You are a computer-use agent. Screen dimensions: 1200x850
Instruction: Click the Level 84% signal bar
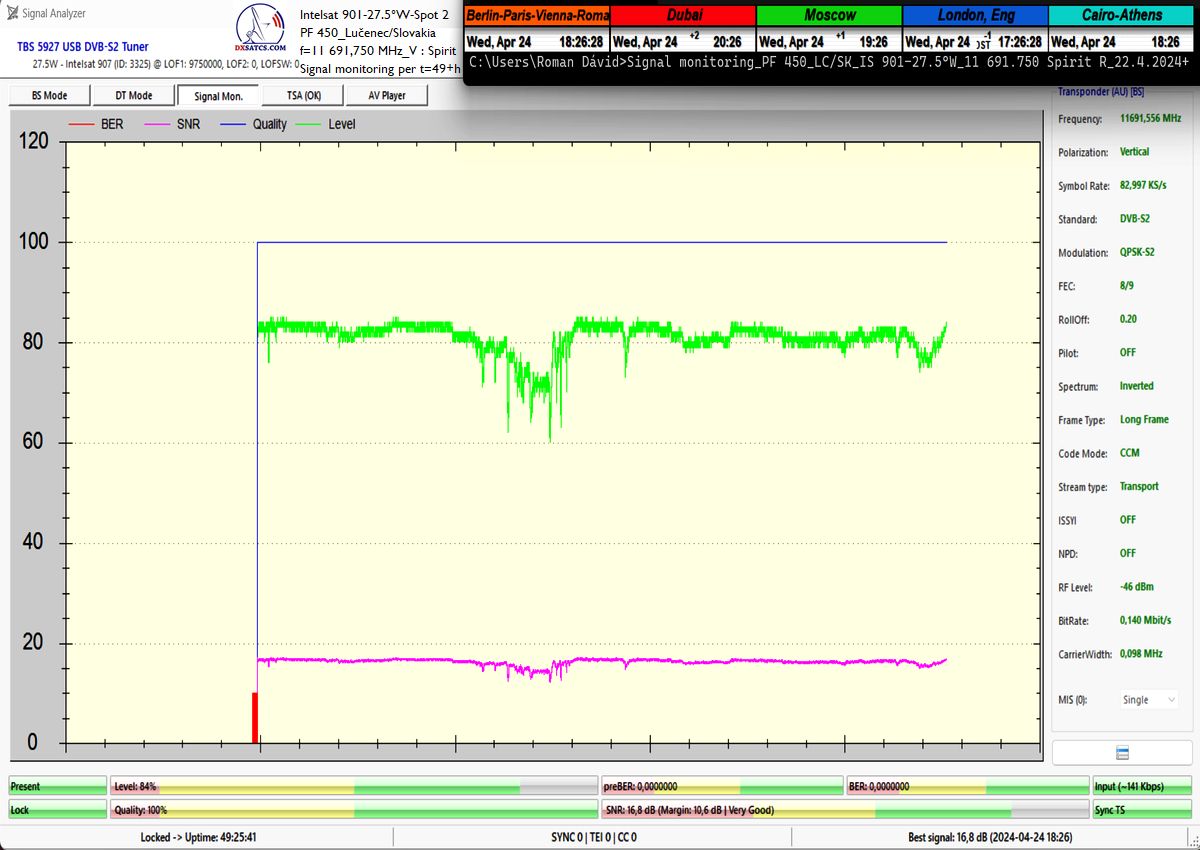(354, 787)
